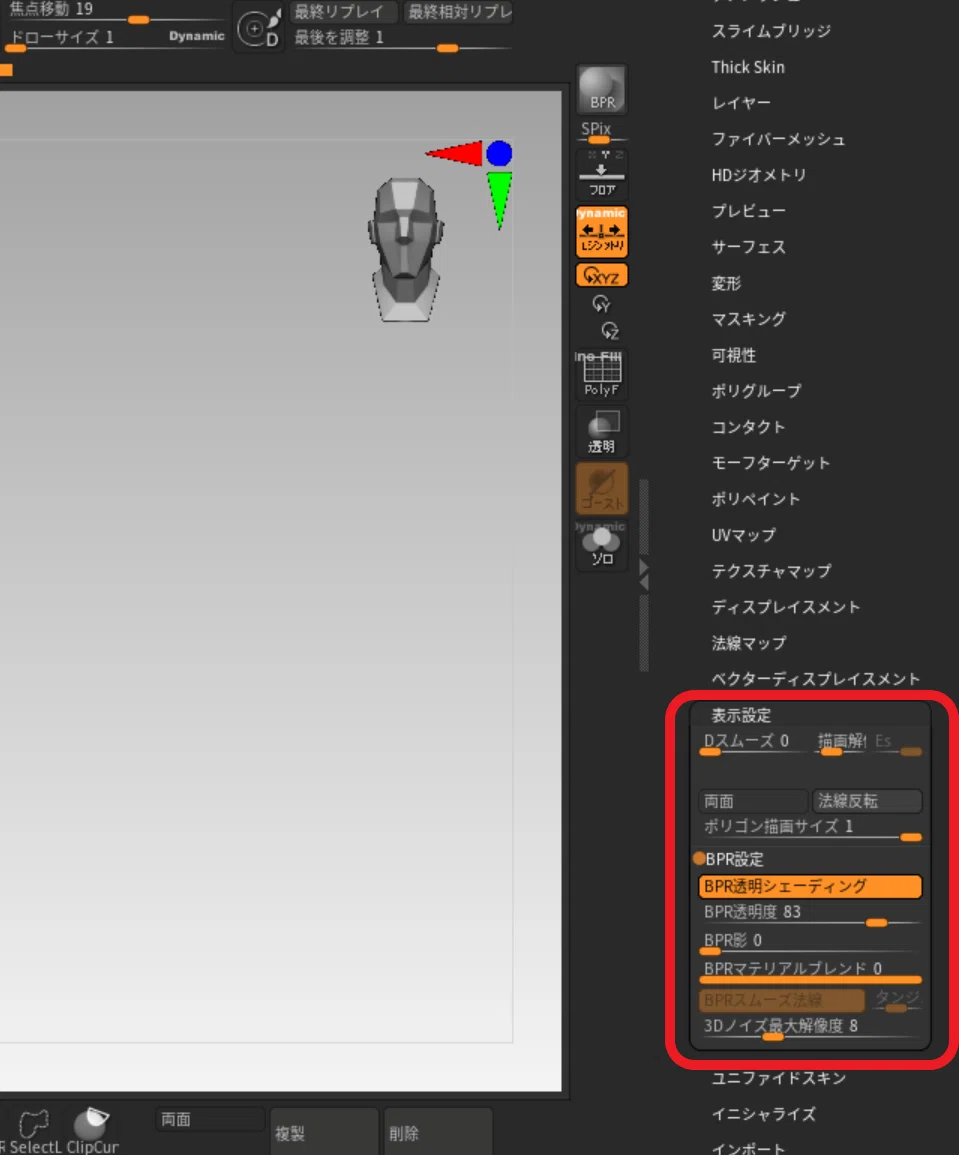Toggle XYZ rotation mode icon
959x1155 pixels.
click(x=602, y=275)
